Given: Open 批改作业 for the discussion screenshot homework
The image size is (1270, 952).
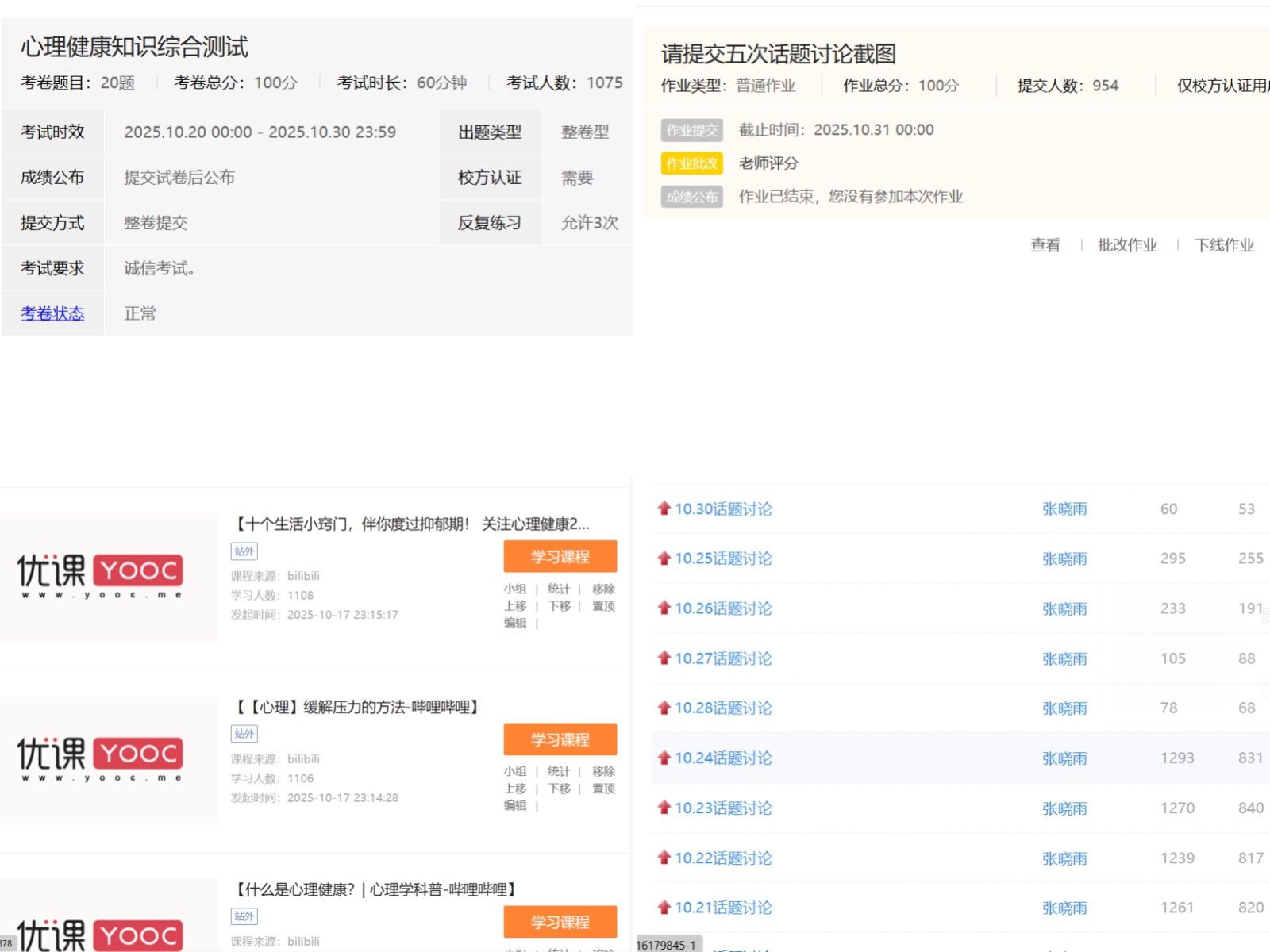Looking at the screenshot, I should coord(1127,245).
